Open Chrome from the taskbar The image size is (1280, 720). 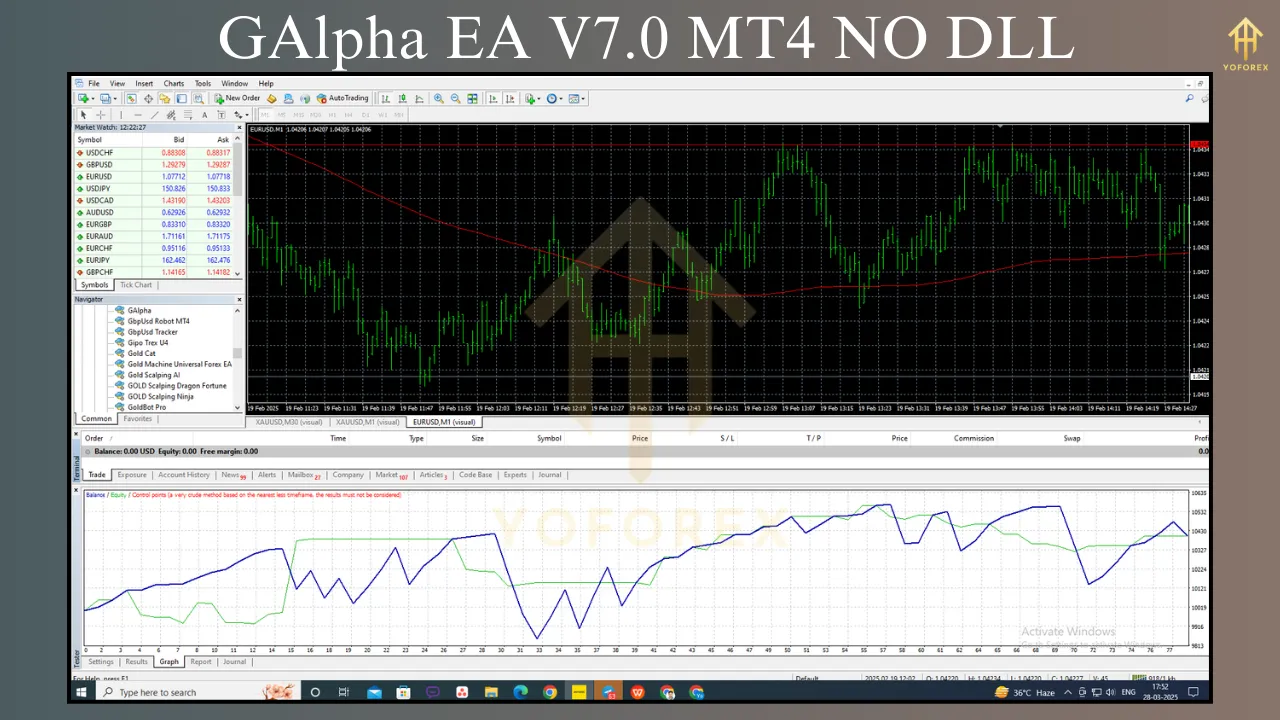tap(550, 692)
